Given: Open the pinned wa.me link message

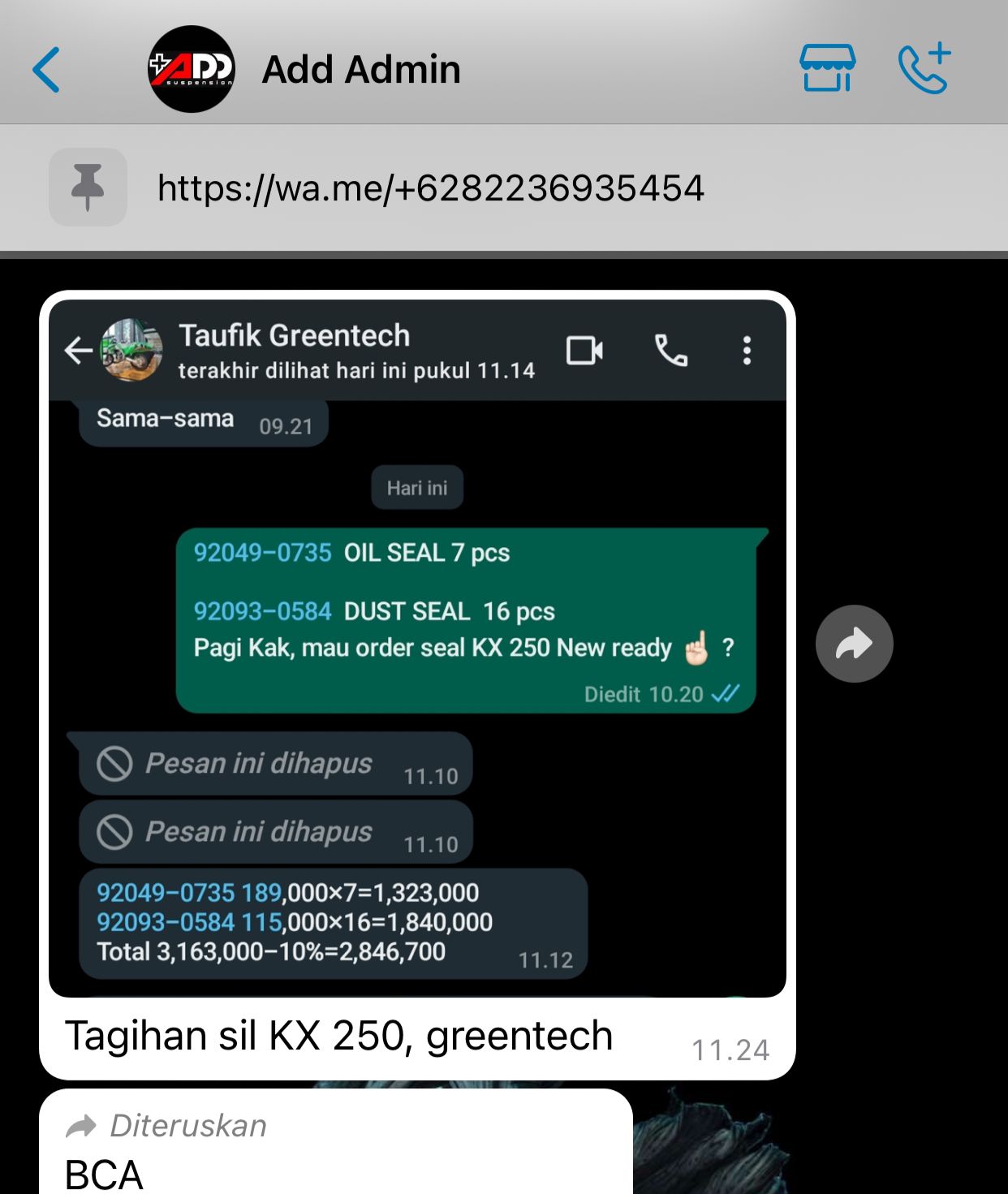Looking at the screenshot, I should (431, 188).
